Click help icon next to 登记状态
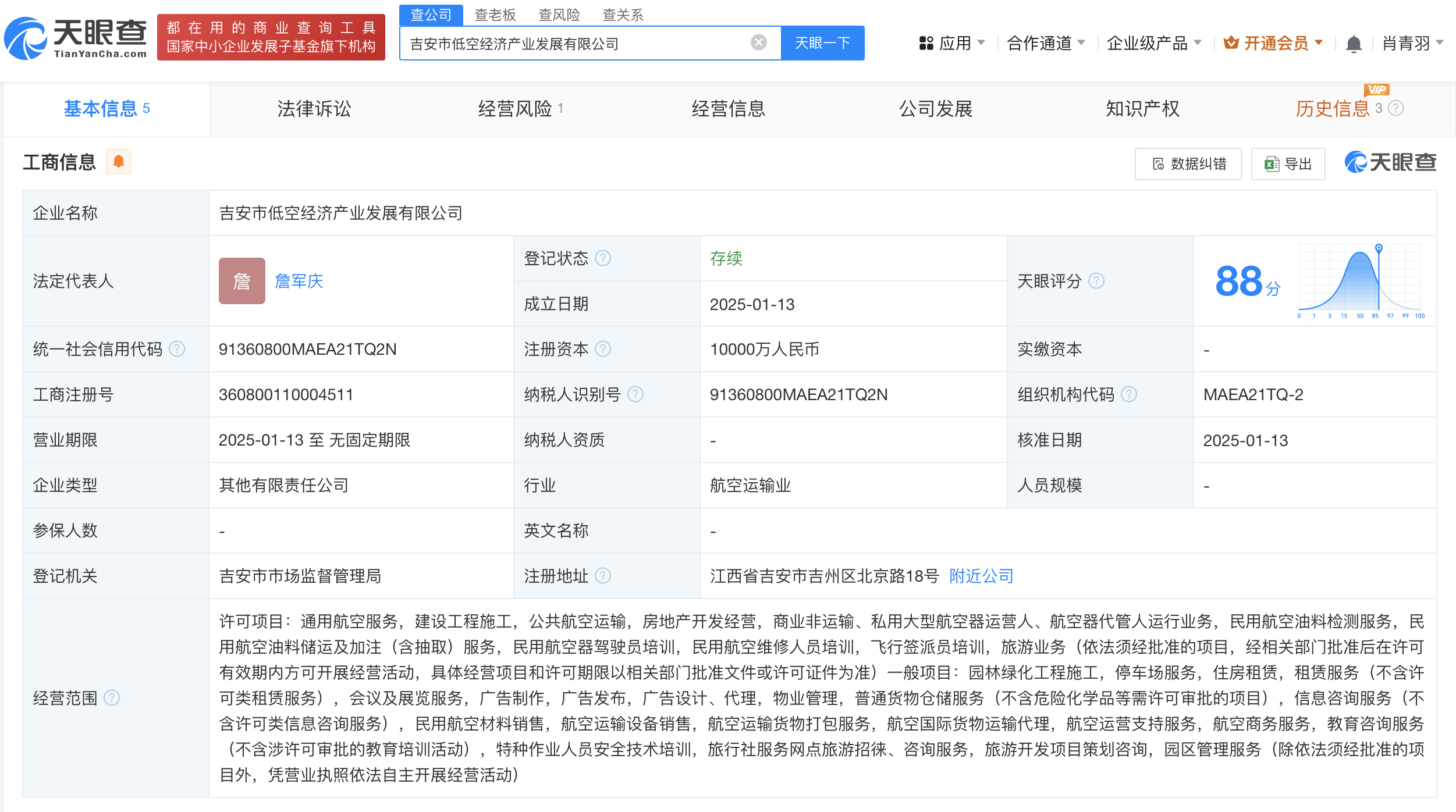This screenshot has height=812, width=1456. pyautogui.click(x=603, y=258)
